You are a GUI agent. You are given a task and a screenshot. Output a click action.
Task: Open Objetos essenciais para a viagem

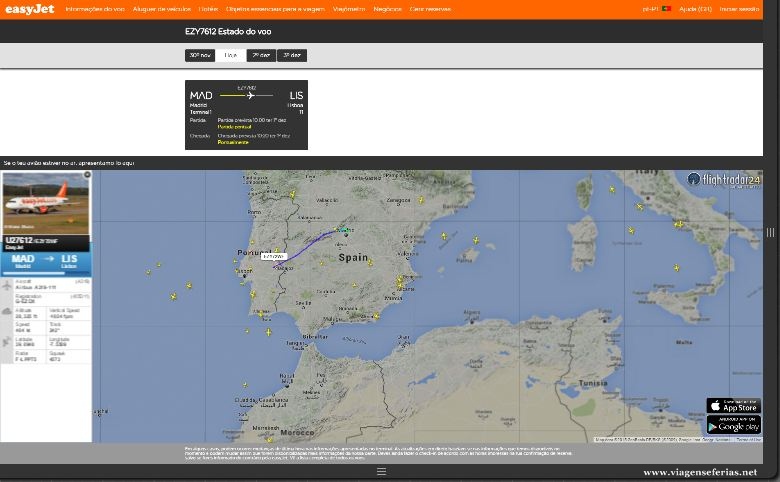point(275,9)
